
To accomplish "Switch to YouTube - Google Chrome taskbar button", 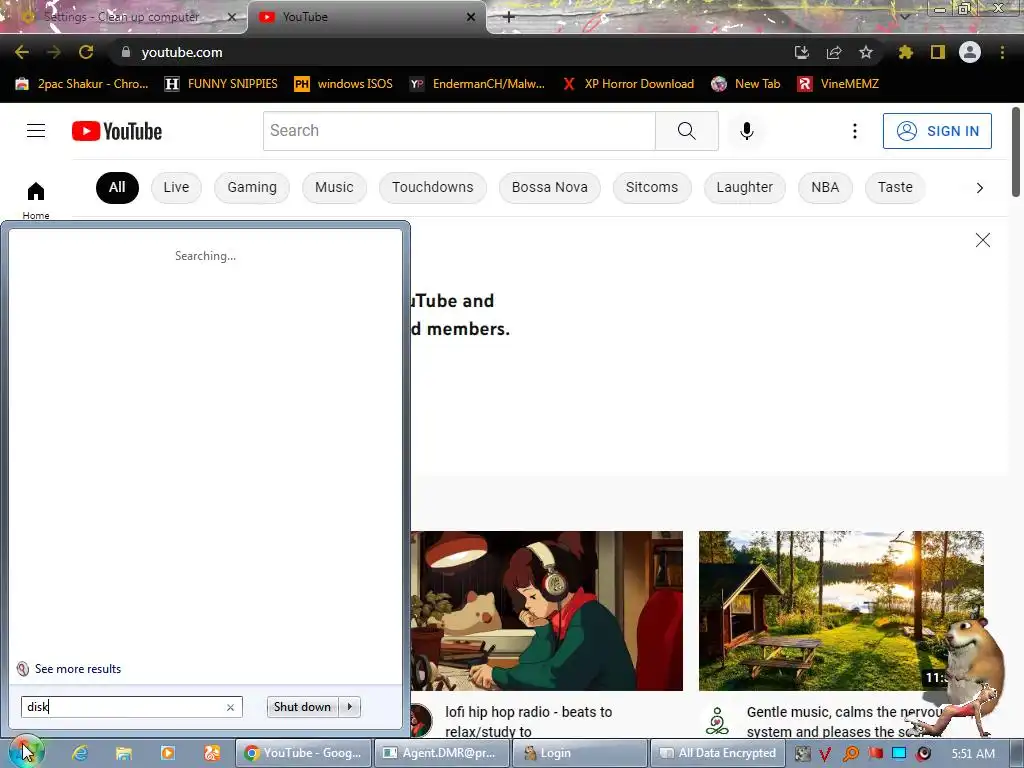I will pos(303,753).
